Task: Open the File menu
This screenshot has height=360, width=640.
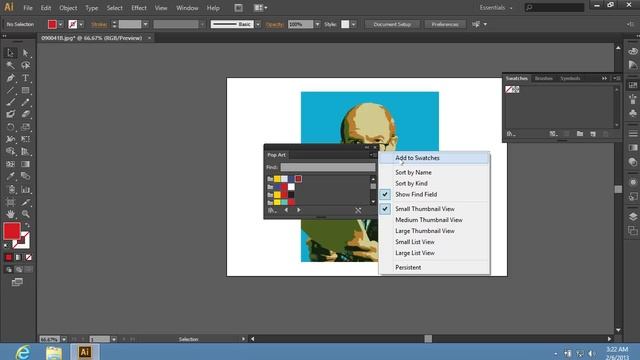Action: point(28,8)
